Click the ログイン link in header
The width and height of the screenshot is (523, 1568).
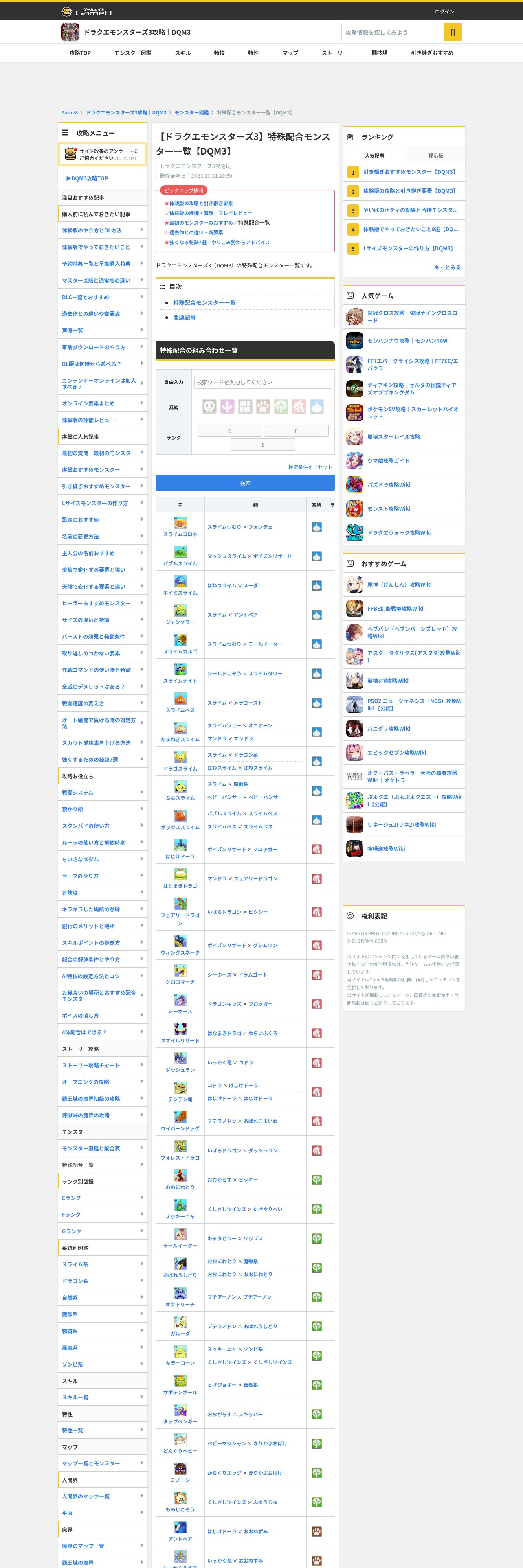pos(444,11)
